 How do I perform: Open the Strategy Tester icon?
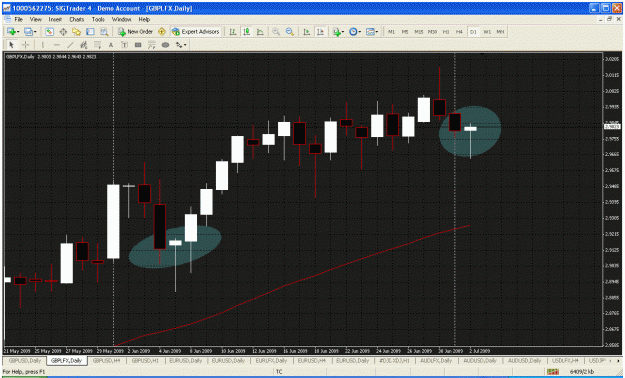104,32
